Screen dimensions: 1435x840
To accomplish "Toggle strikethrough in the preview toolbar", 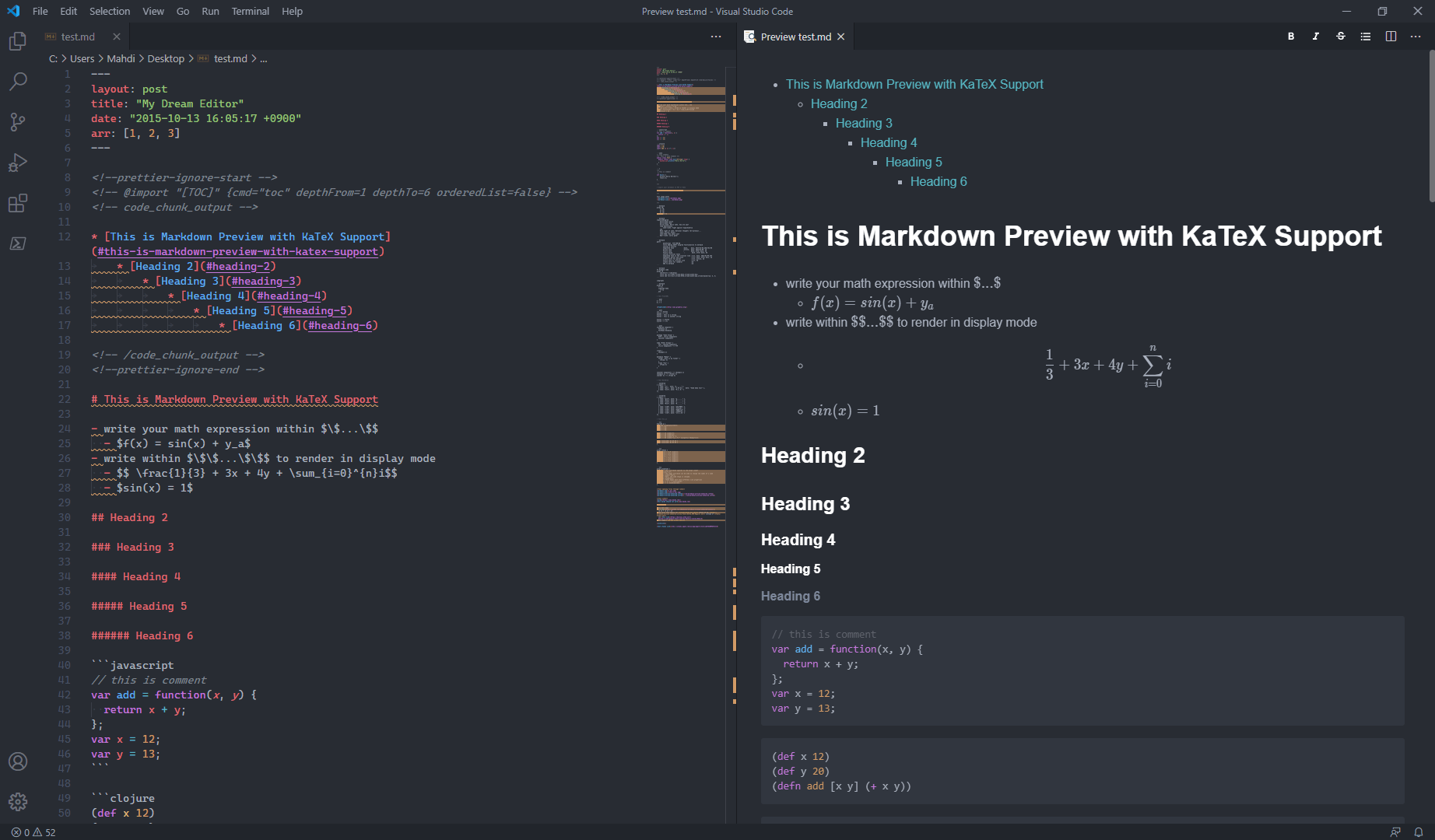I will click(x=1340, y=36).
